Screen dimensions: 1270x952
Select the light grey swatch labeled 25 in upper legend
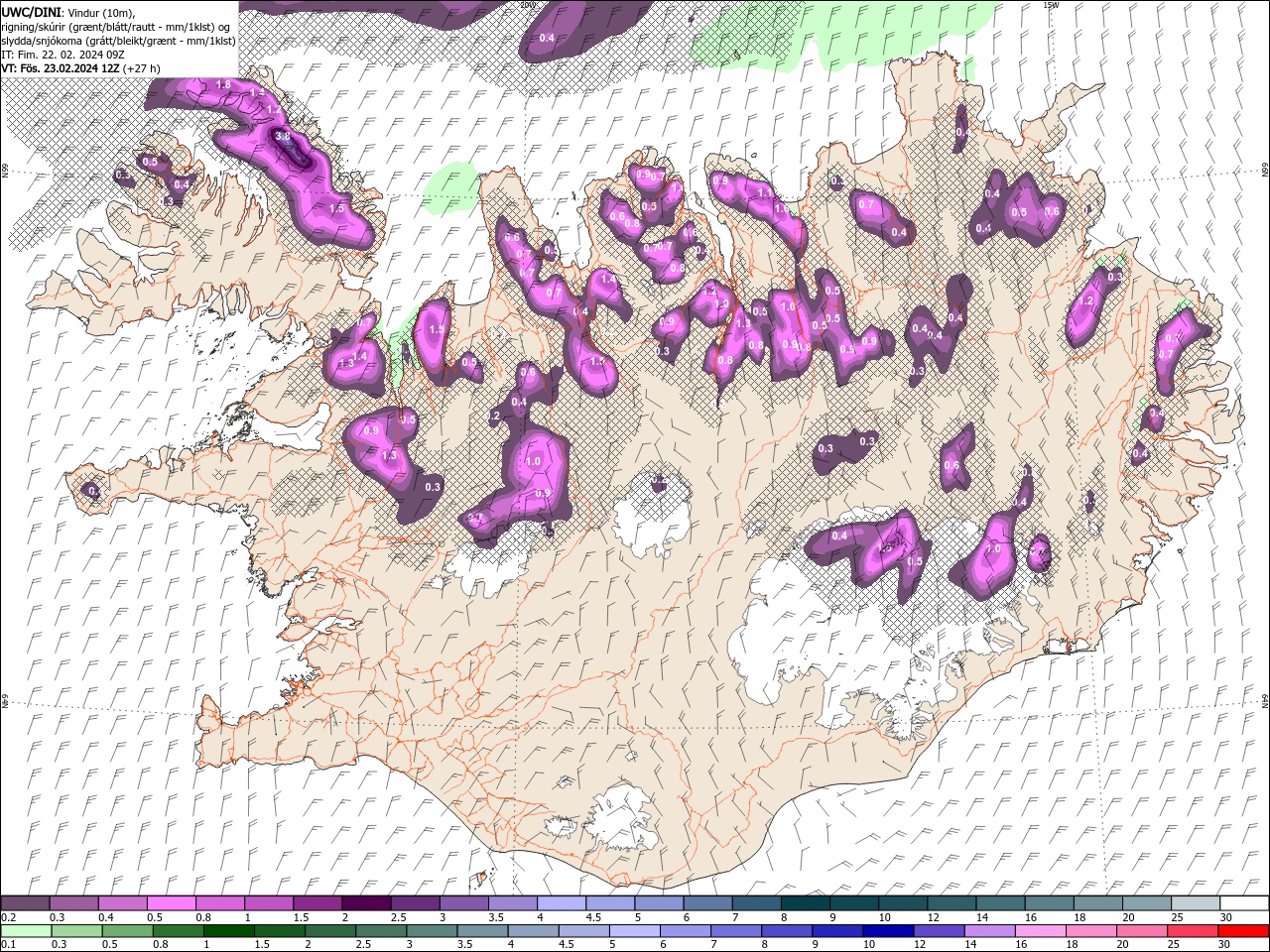1196,902
